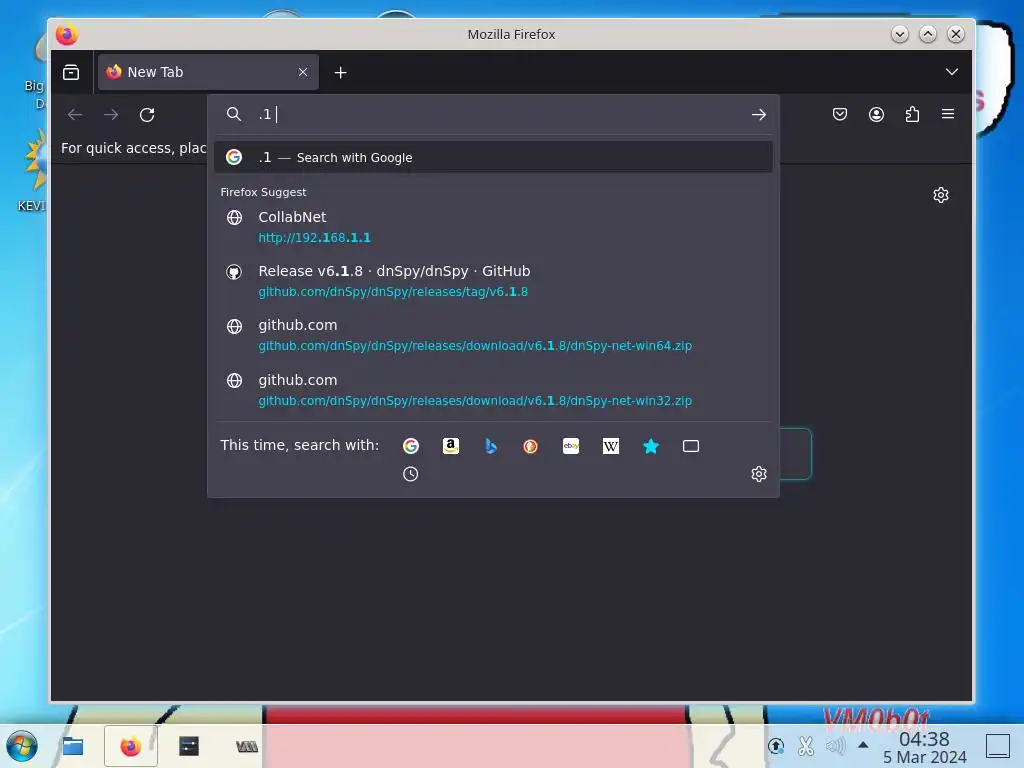
Task: Search this time with eBay
Action: click(x=571, y=446)
